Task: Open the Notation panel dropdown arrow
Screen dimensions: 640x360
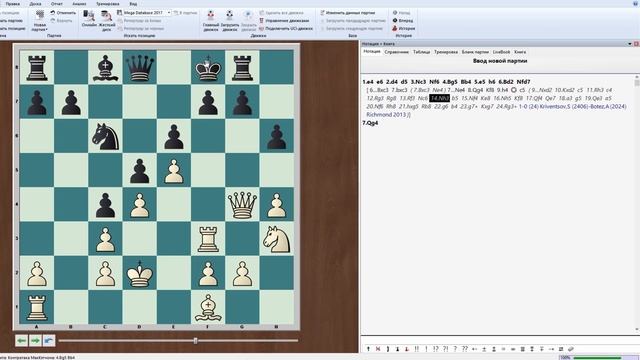Action: (630, 44)
